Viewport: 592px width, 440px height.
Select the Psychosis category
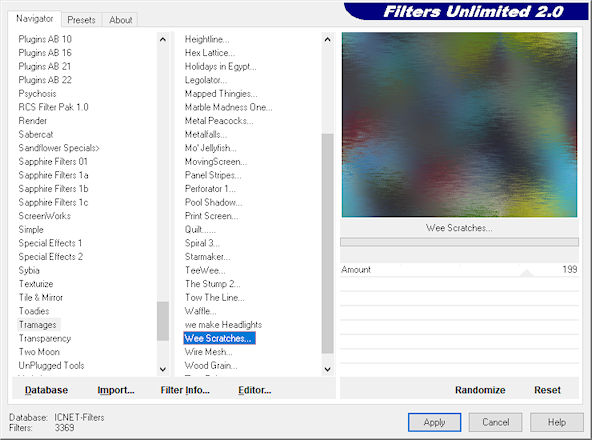tap(37, 93)
